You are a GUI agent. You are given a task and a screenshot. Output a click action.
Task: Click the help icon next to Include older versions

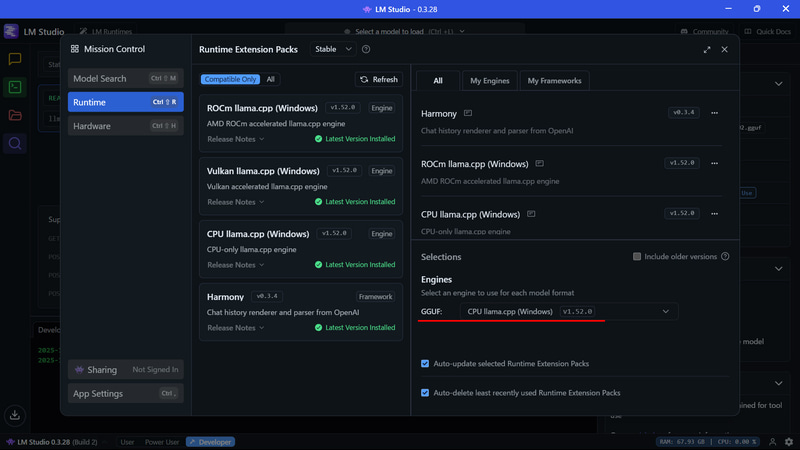point(725,257)
